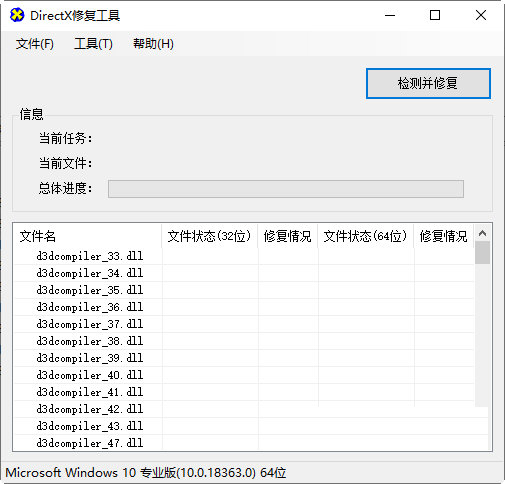505x484 pixels.
Task: Click the DirectX repair tool title icon
Action: point(17,15)
